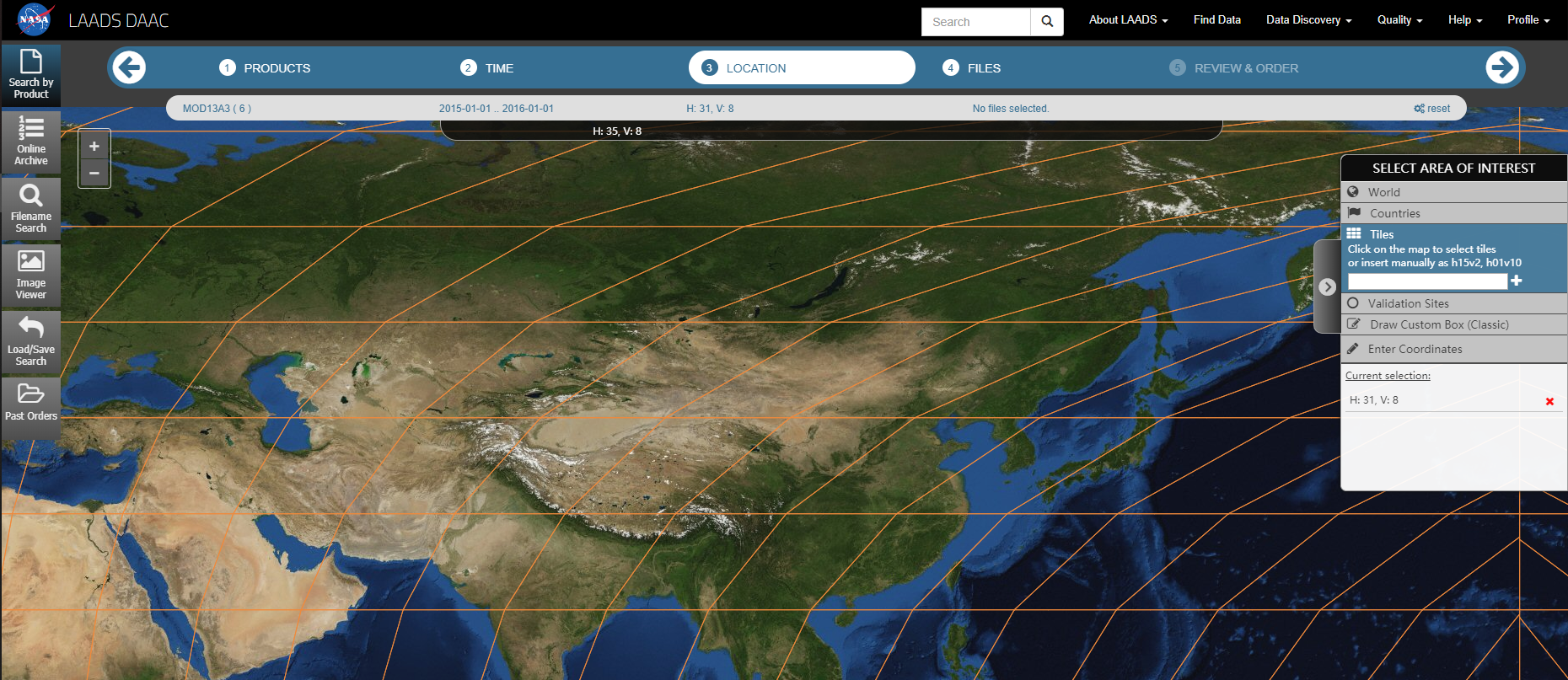Go forward with the right arrow button
Viewport: 1568px width, 680px height.
1502,67
